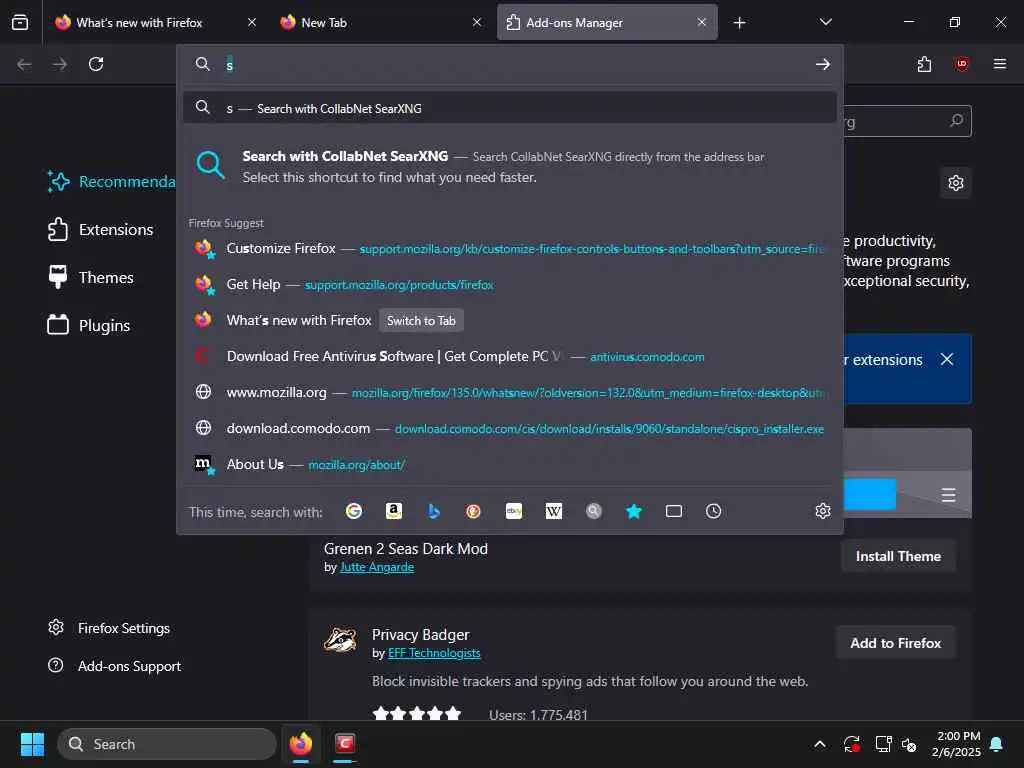Image resolution: width=1024 pixels, height=768 pixels.
Task: Show hidden system tray icons
Action: pos(820,744)
